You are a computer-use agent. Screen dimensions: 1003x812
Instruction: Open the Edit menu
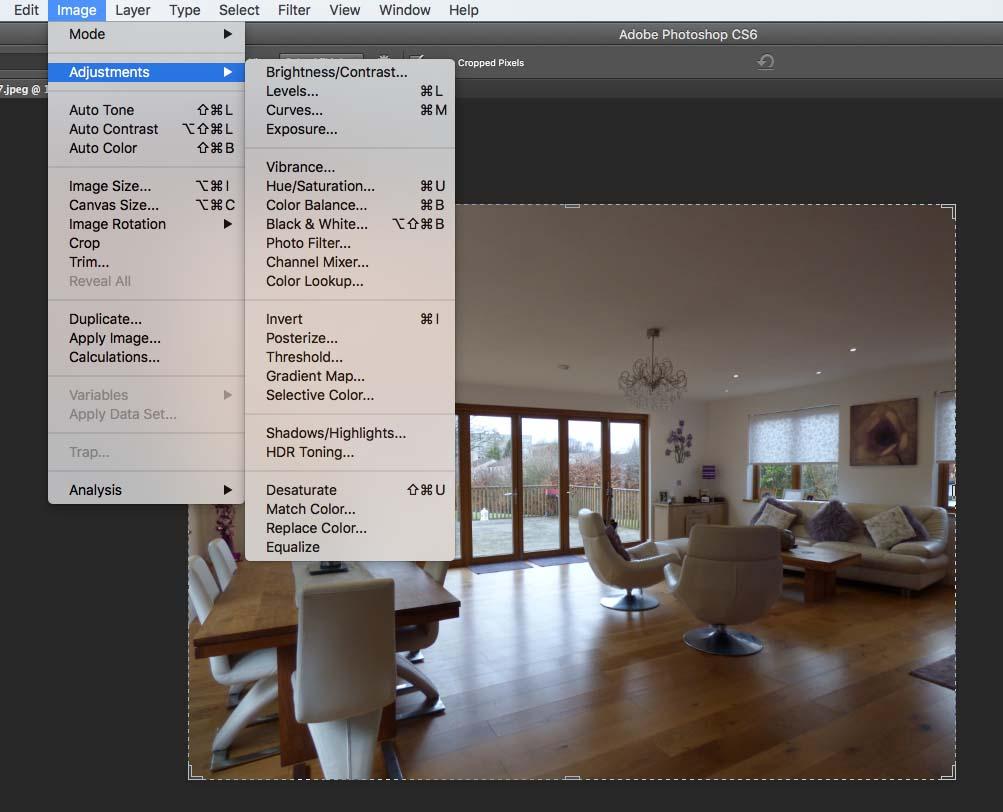[26, 10]
